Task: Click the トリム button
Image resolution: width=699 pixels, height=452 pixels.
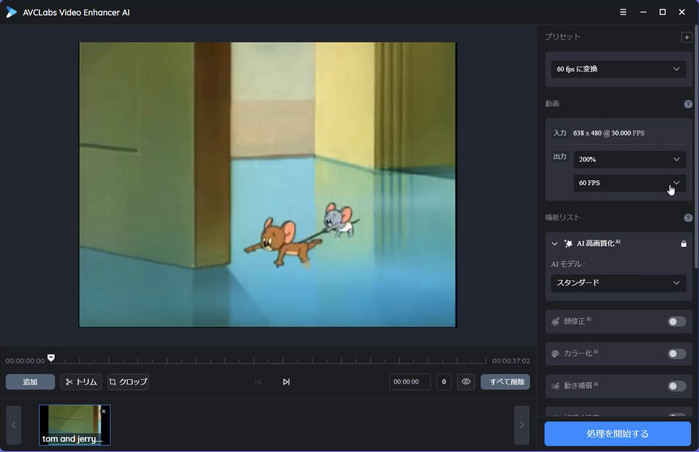Action: [x=81, y=382]
